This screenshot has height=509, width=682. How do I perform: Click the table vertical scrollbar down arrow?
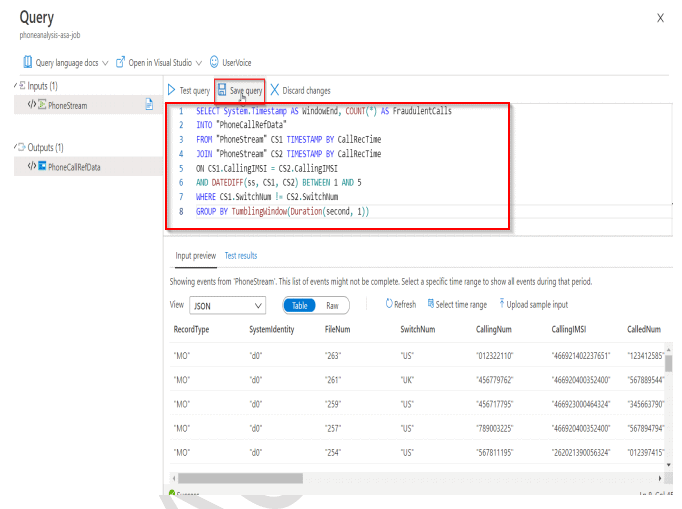tap(669, 464)
